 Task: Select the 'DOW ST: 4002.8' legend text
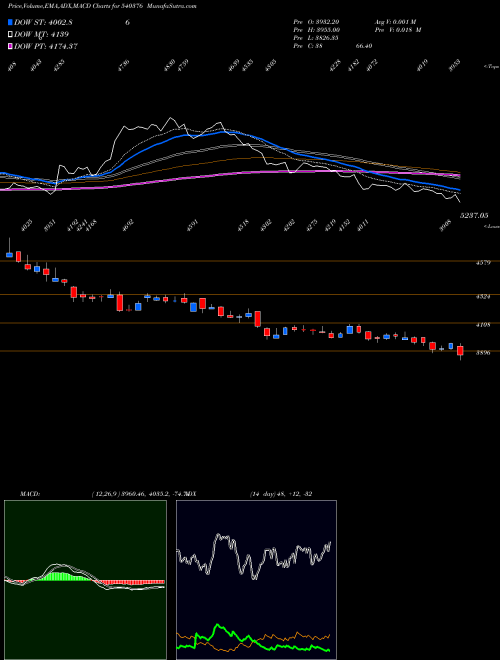[44, 23]
